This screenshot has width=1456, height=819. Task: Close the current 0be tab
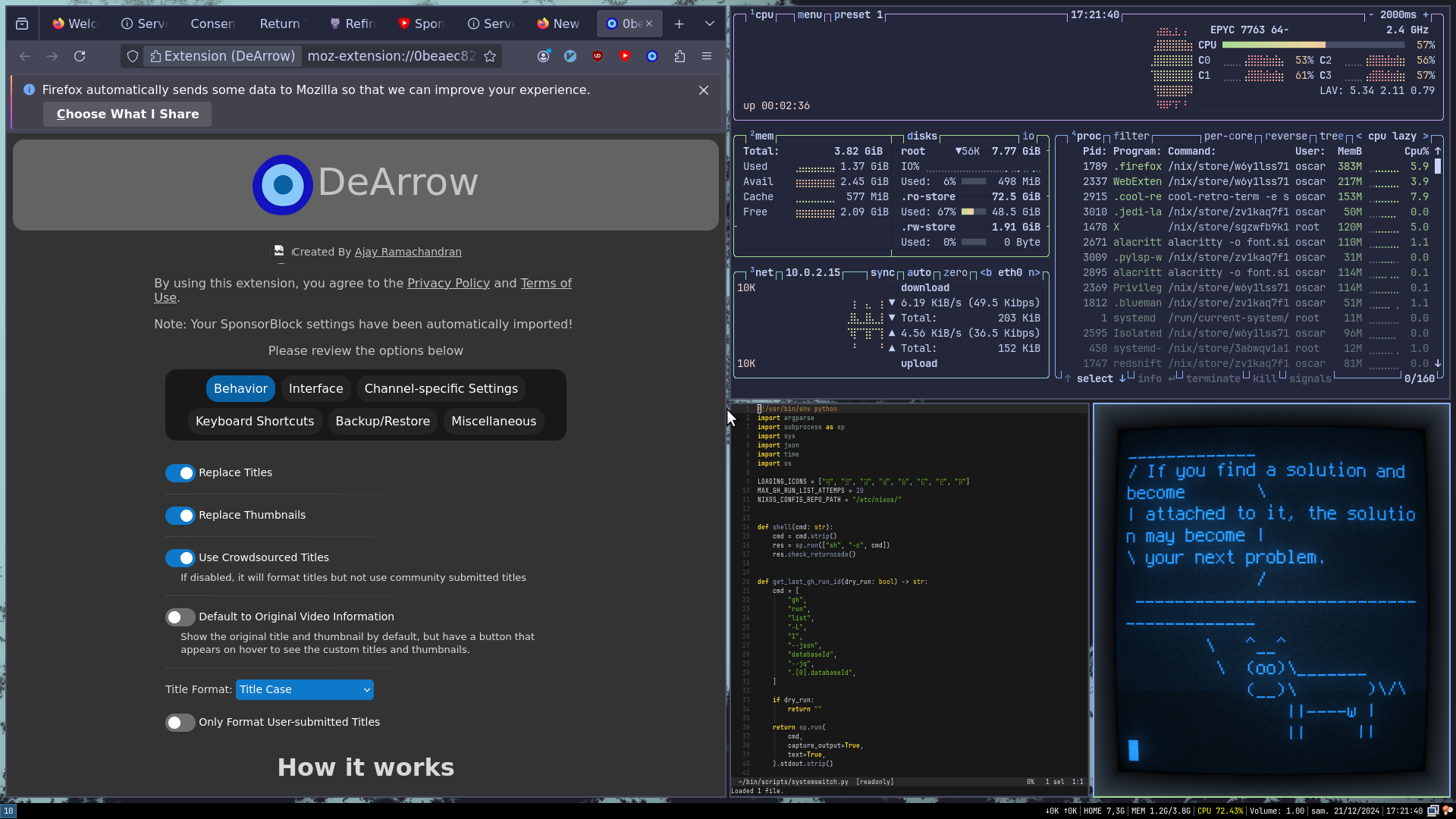pyautogui.click(x=649, y=24)
